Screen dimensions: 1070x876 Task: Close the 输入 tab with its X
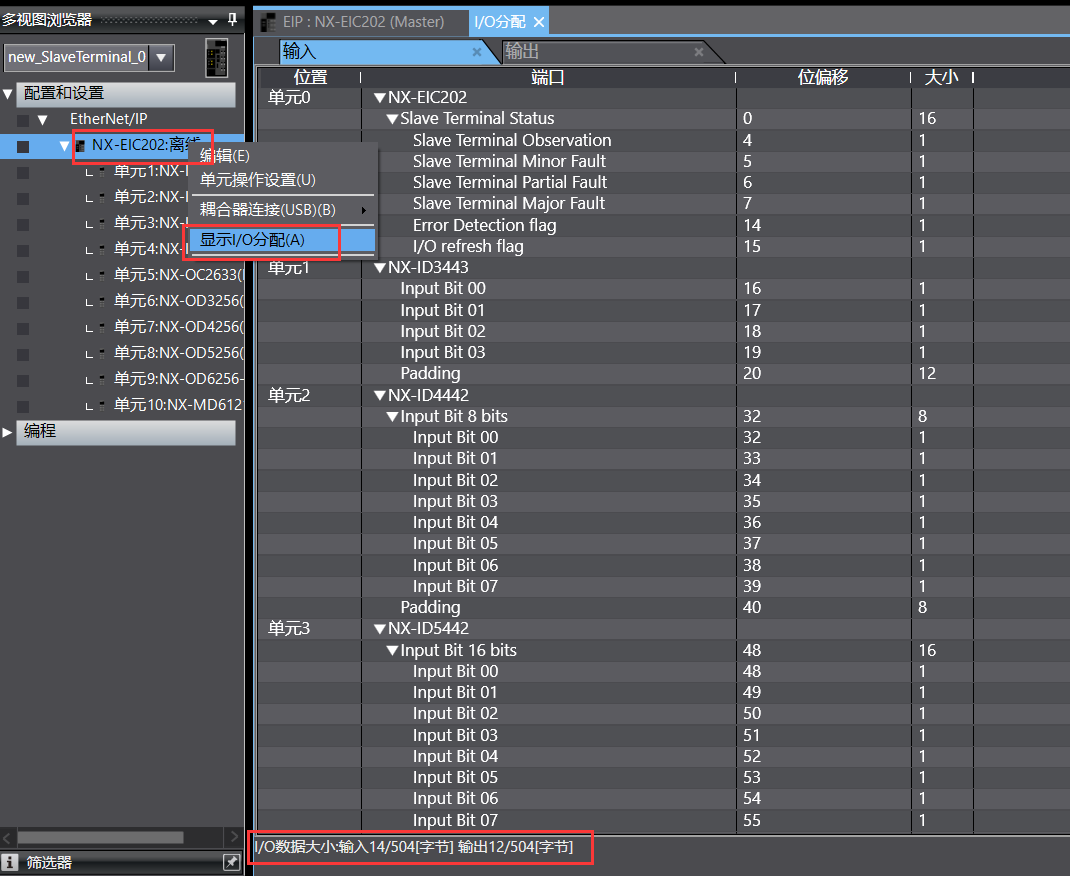coord(477,52)
